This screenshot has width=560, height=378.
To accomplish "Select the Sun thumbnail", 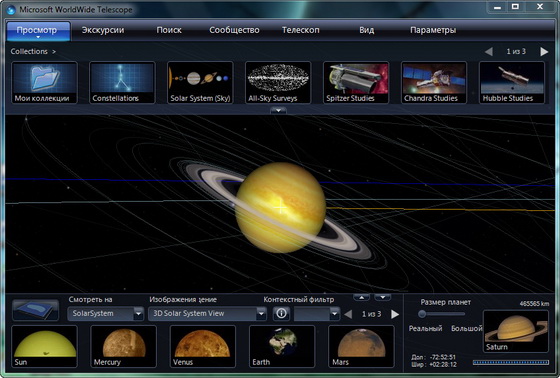I will 45,346.
